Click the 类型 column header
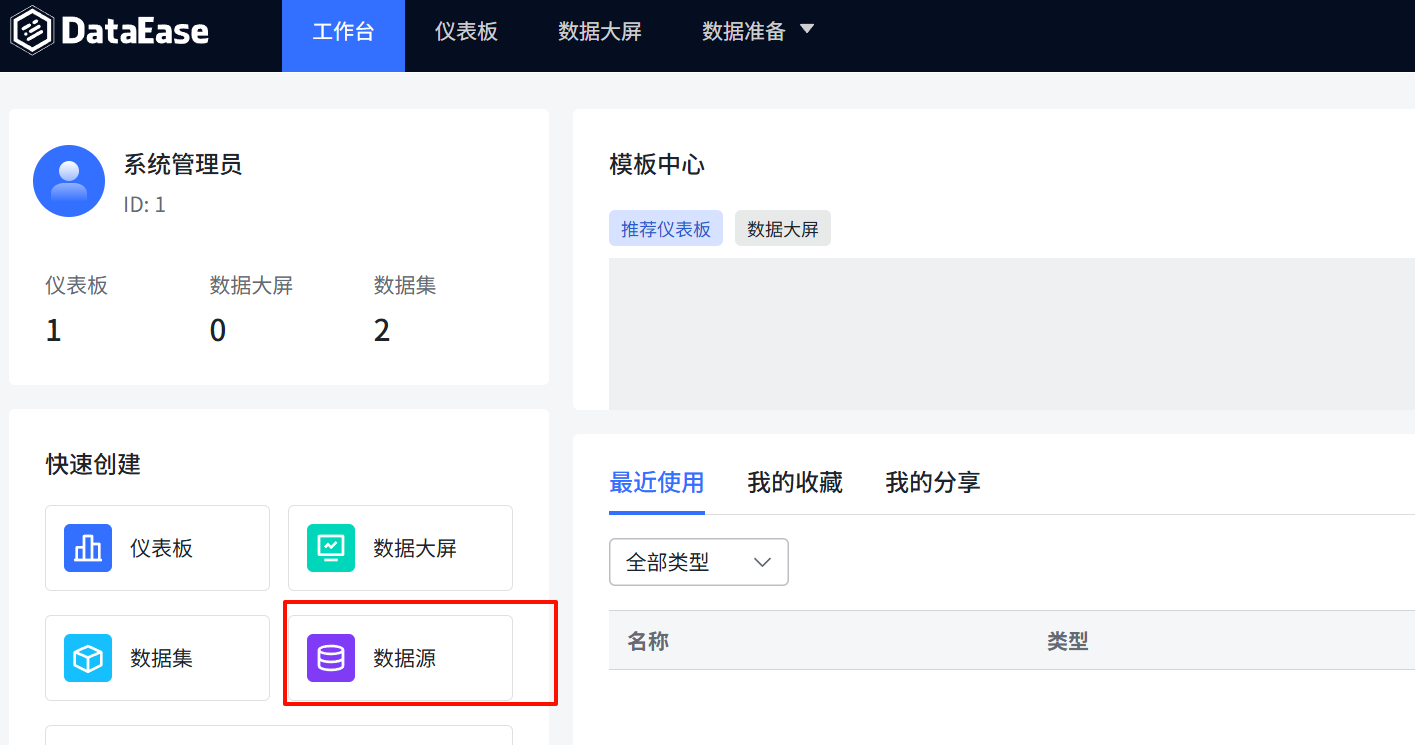Image resolution: width=1415 pixels, height=745 pixels. click(1067, 641)
